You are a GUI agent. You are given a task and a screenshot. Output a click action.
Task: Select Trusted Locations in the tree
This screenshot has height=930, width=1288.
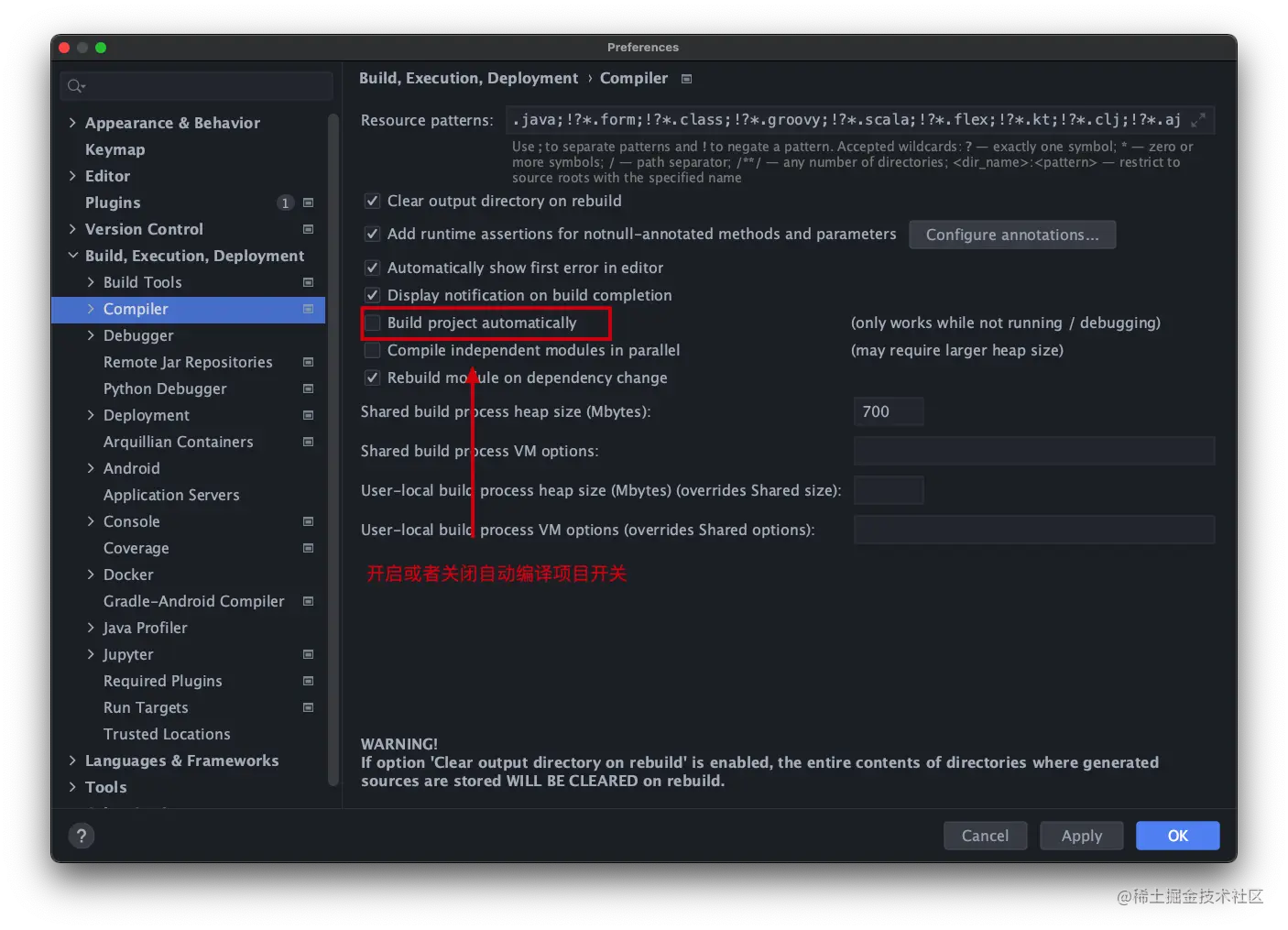point(167,734)
